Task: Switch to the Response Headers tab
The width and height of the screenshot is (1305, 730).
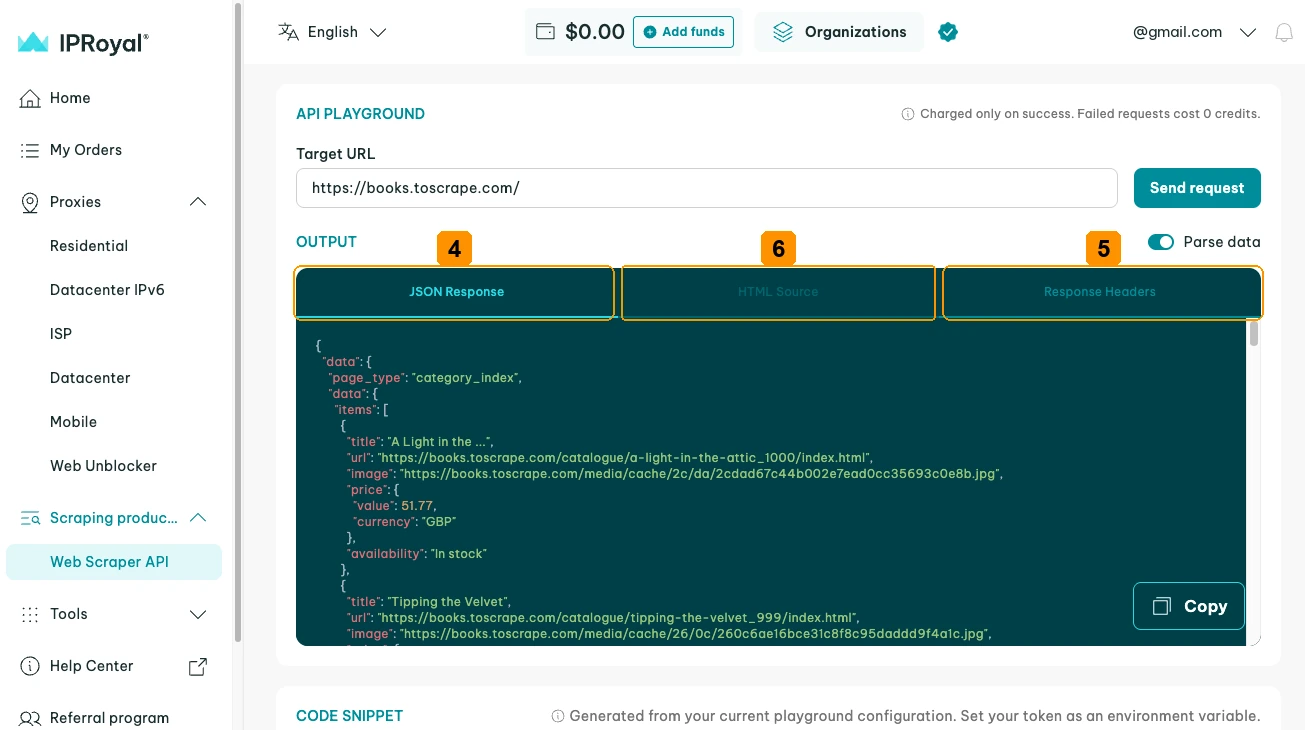Action: [1100, 292]
